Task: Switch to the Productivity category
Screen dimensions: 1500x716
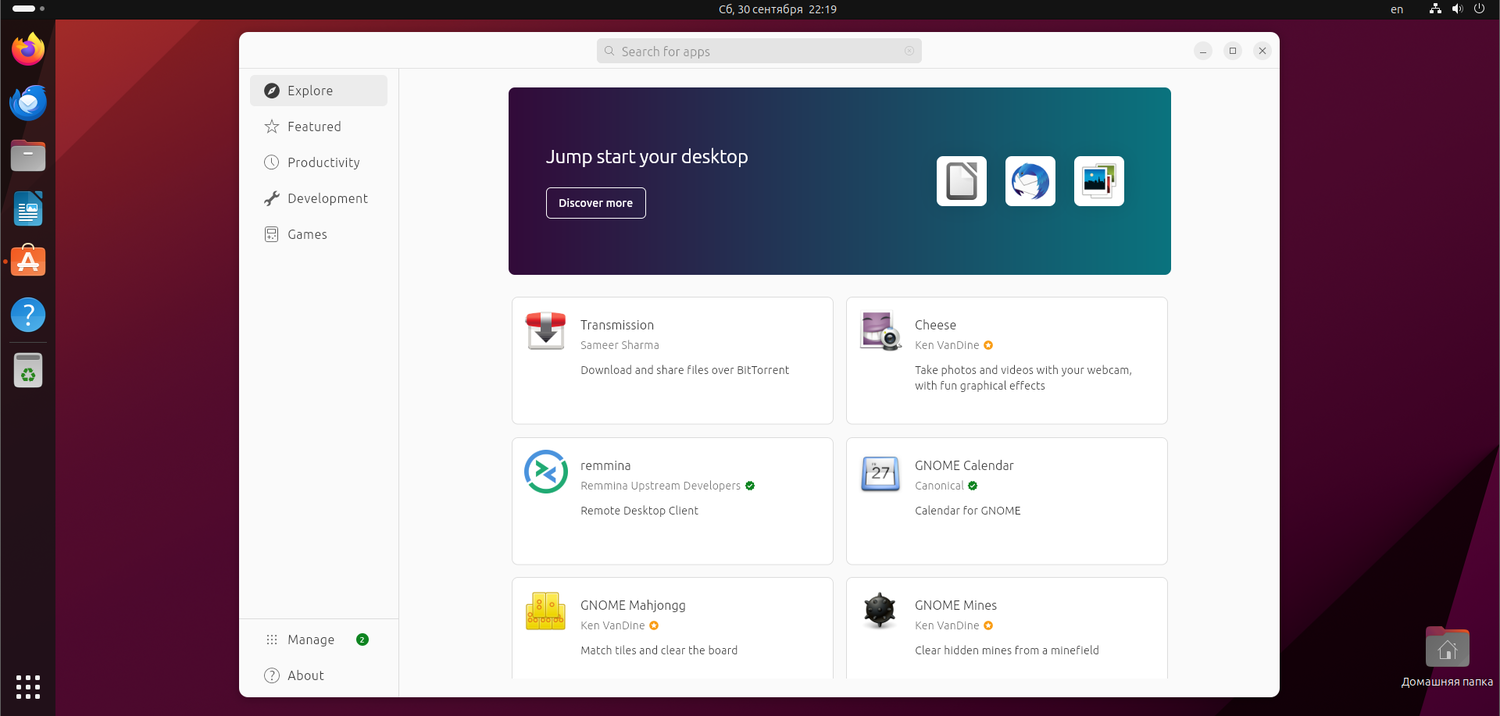Action: tap(318, 163)
